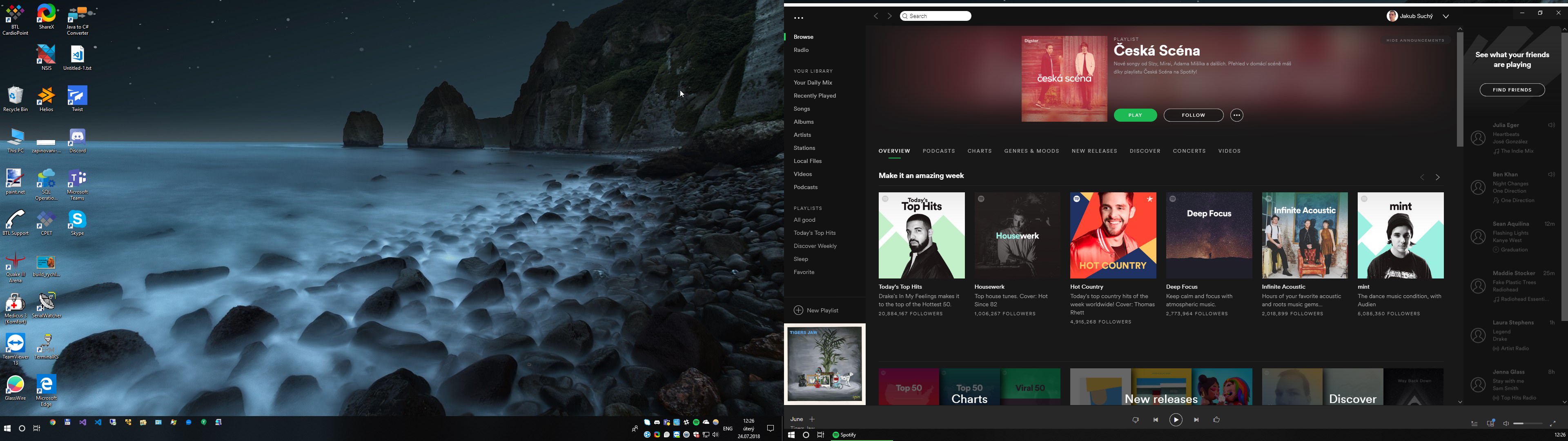
Task: Open Recently Played in the sidebar
Action: pyautogui.click(x=815, y=96)
